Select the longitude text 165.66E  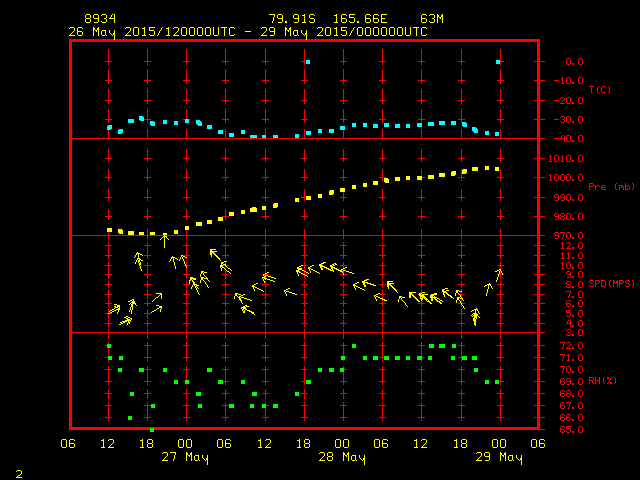(x=360, y=19)
